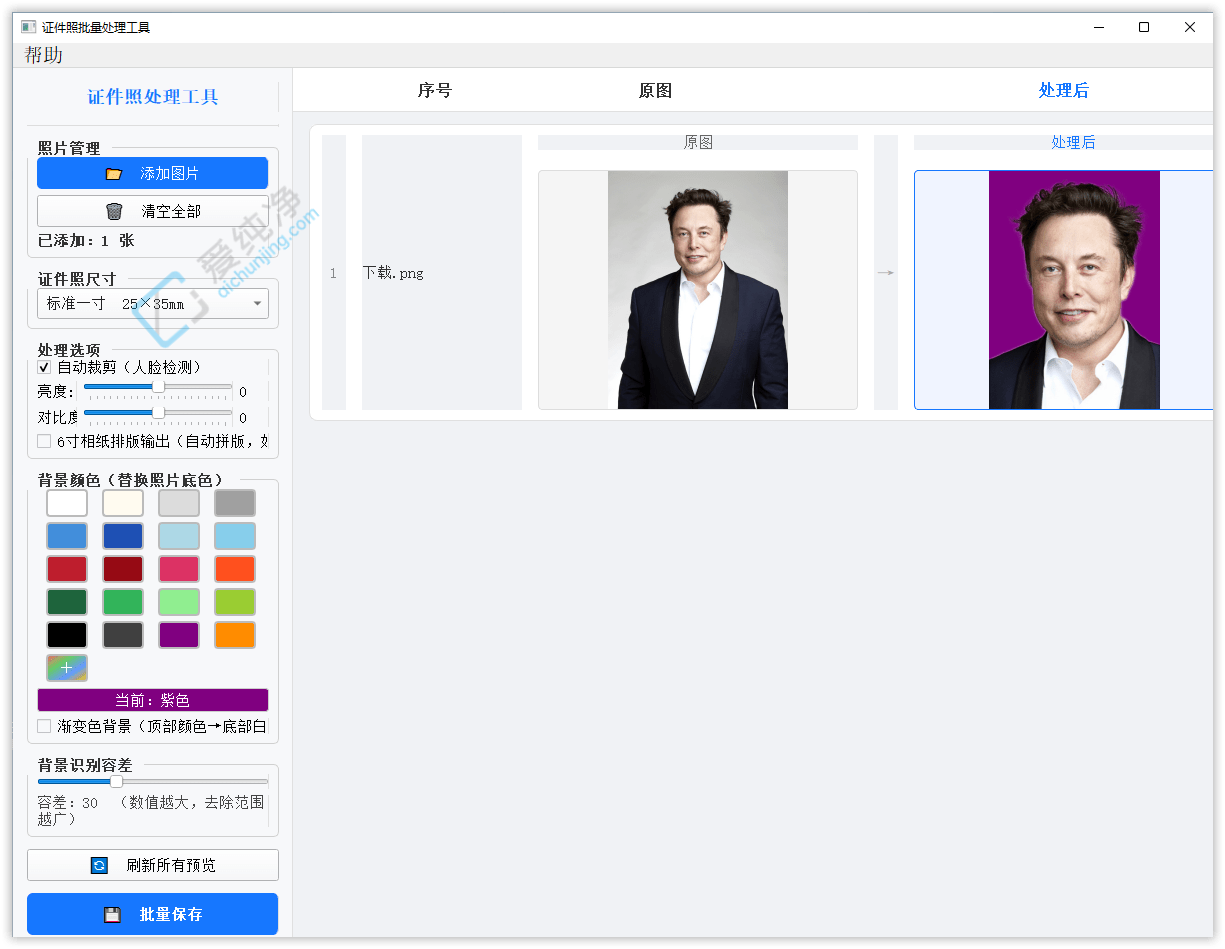Click the arrow between original and processed
Image resolution: width=1225 pixels, height=949 pixels.
(885, 272)
